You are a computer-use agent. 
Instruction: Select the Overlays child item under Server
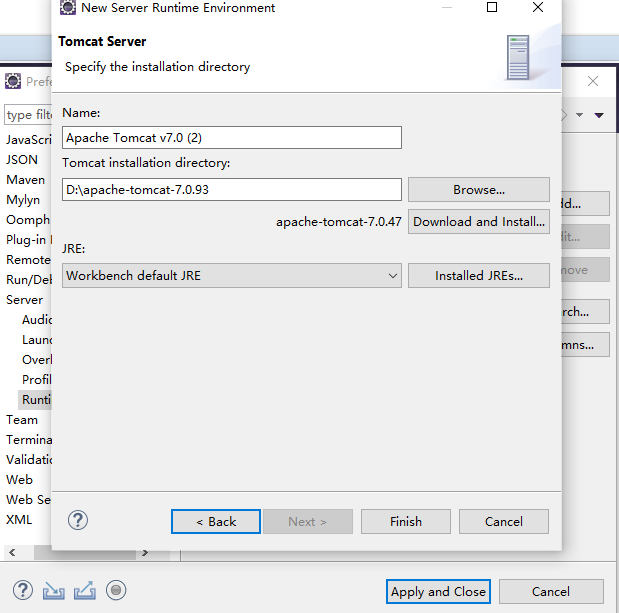(x=37, y=360)
